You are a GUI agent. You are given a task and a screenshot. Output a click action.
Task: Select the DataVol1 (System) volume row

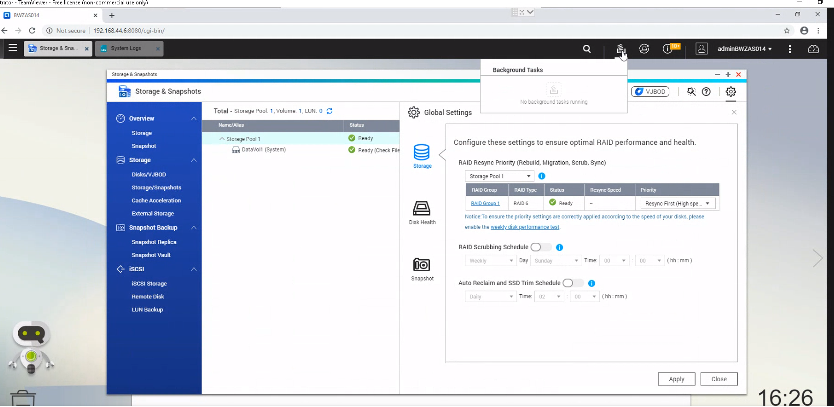coord(301,150)
